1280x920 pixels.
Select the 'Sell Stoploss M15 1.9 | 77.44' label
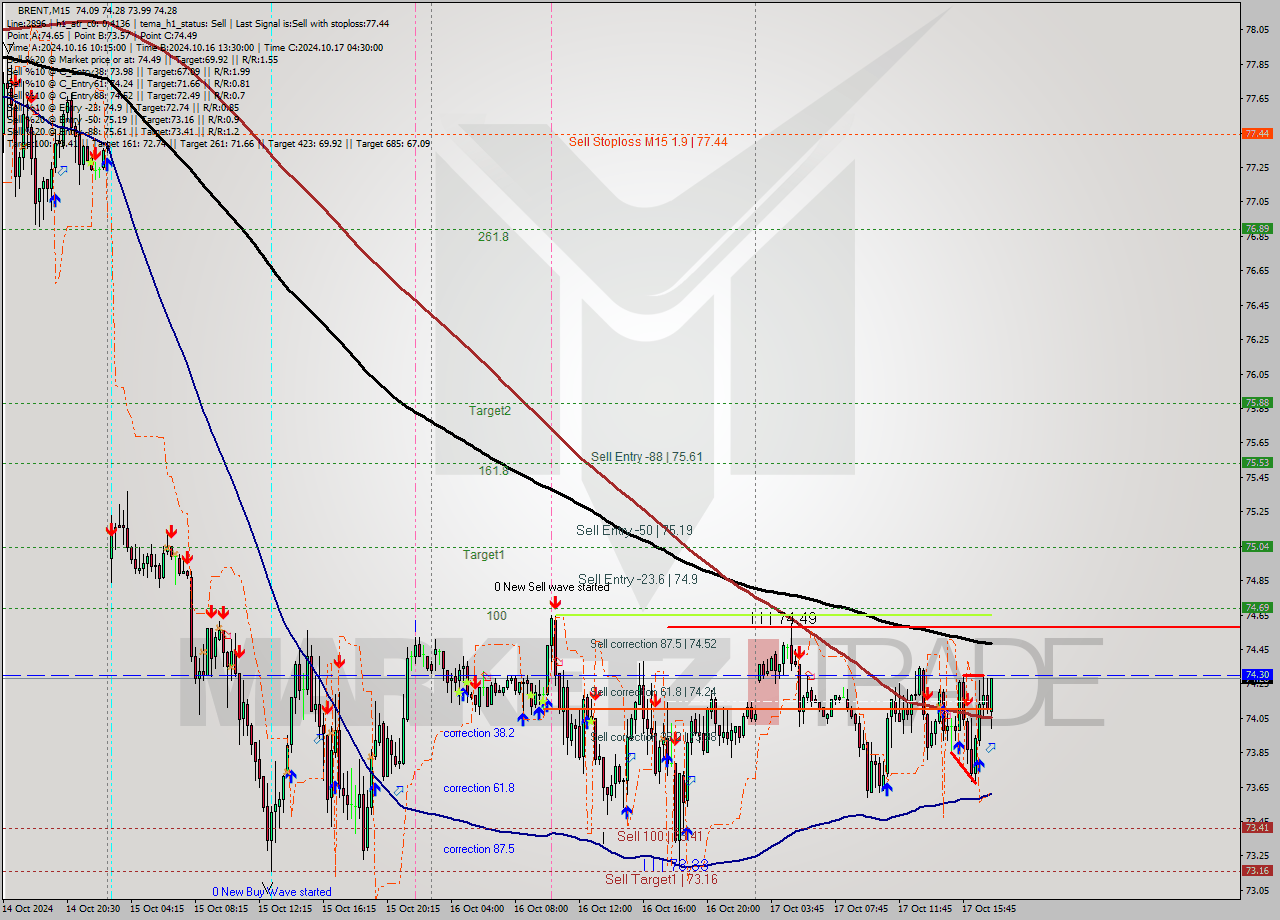point(648,142)
